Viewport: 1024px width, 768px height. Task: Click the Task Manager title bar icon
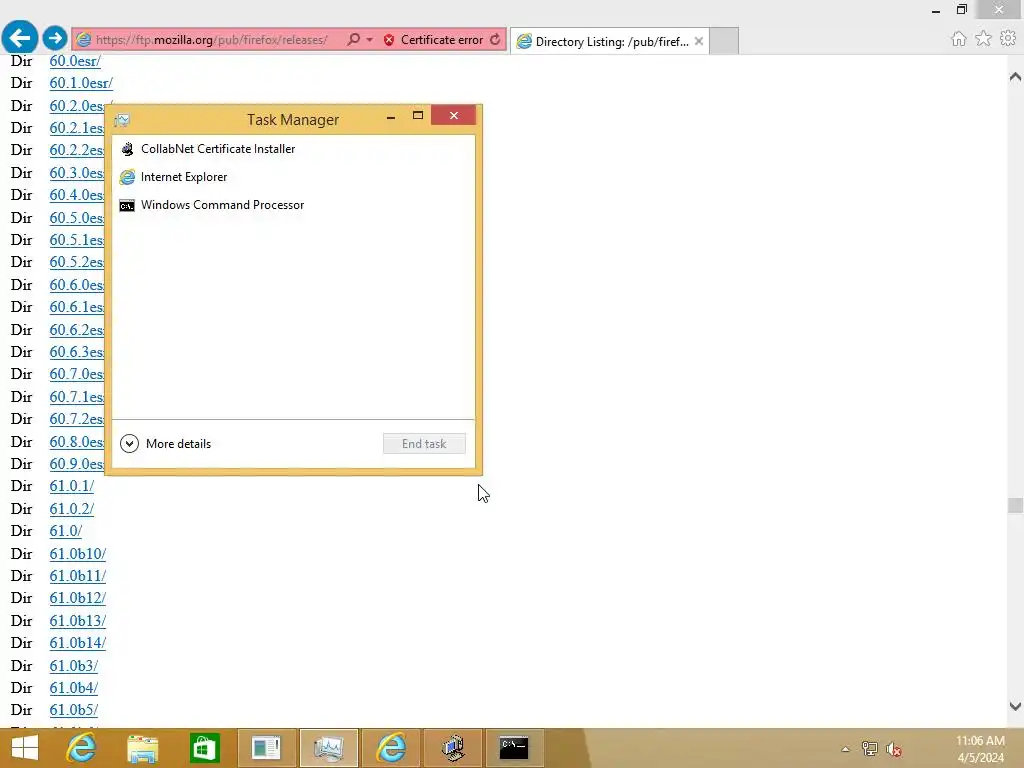[122, 120]
